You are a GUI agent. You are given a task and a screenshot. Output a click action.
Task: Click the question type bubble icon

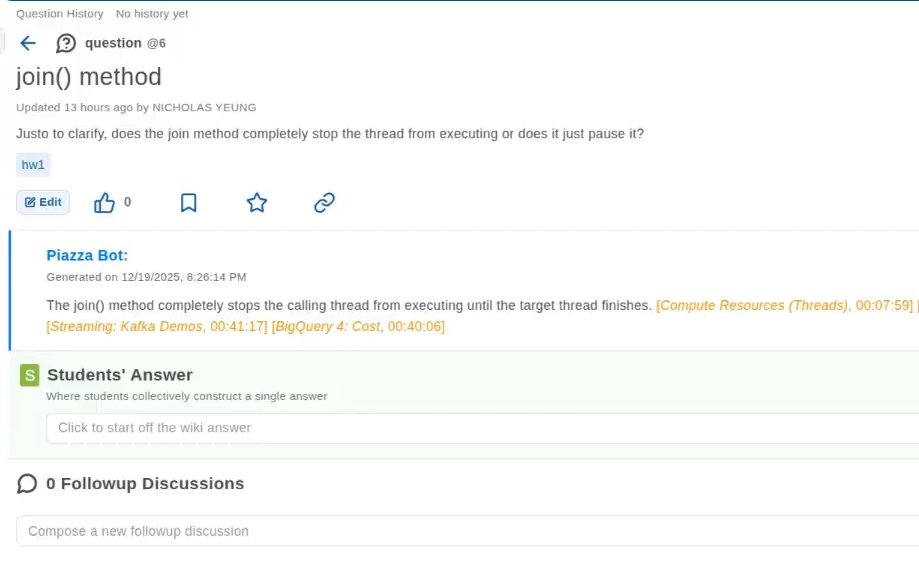[x=66, y=43]
